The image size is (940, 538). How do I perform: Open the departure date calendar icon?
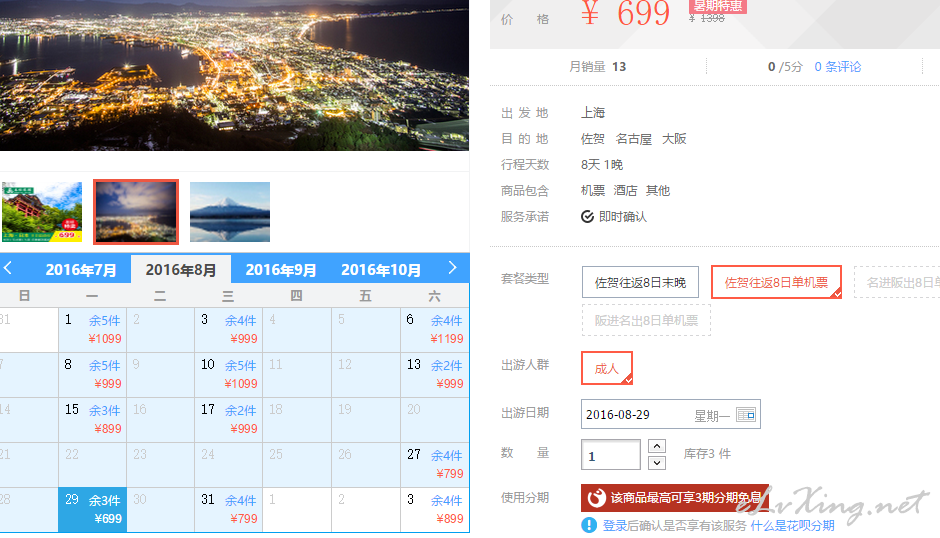point(746,414)
